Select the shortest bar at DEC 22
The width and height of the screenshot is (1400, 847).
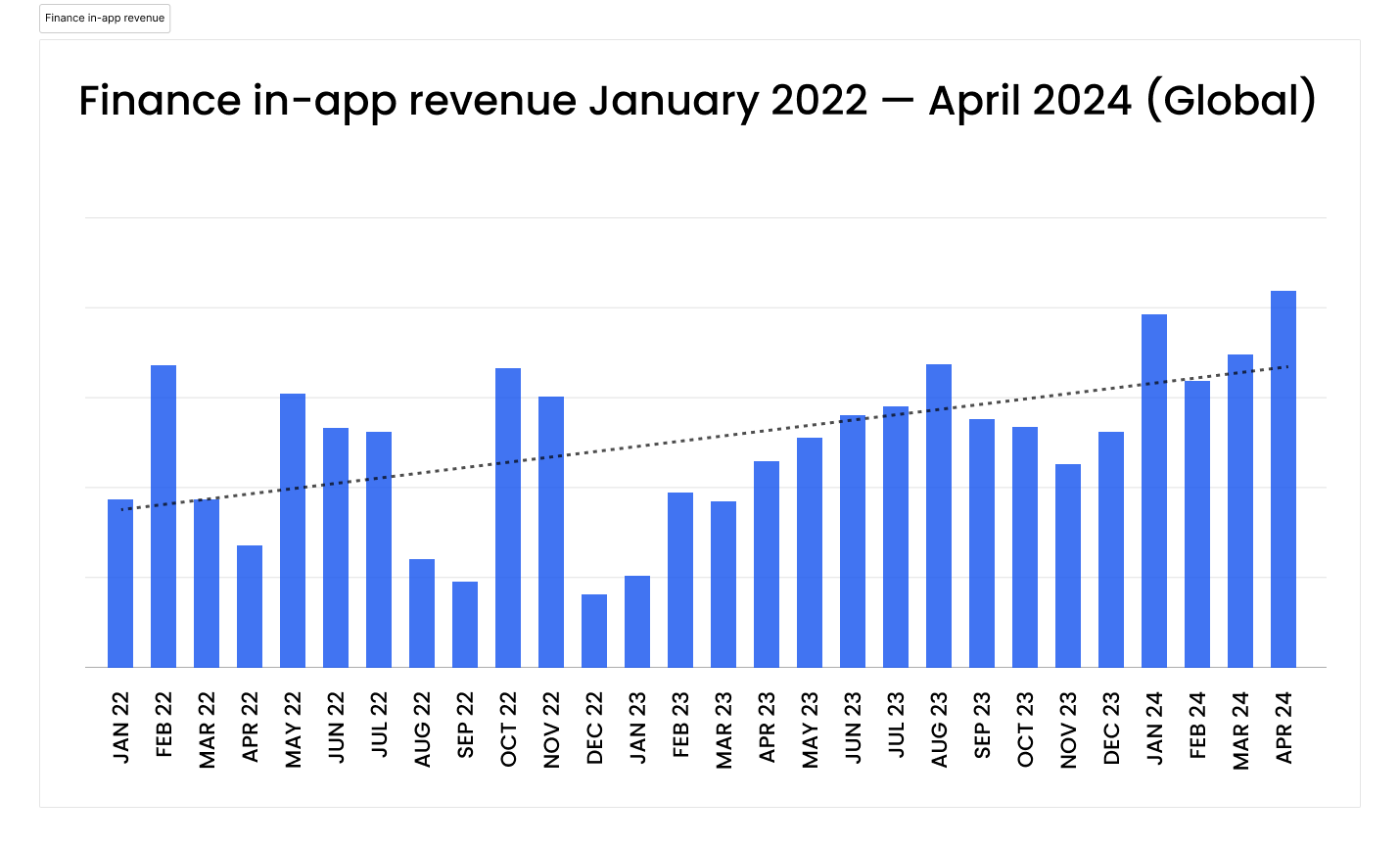593,627
